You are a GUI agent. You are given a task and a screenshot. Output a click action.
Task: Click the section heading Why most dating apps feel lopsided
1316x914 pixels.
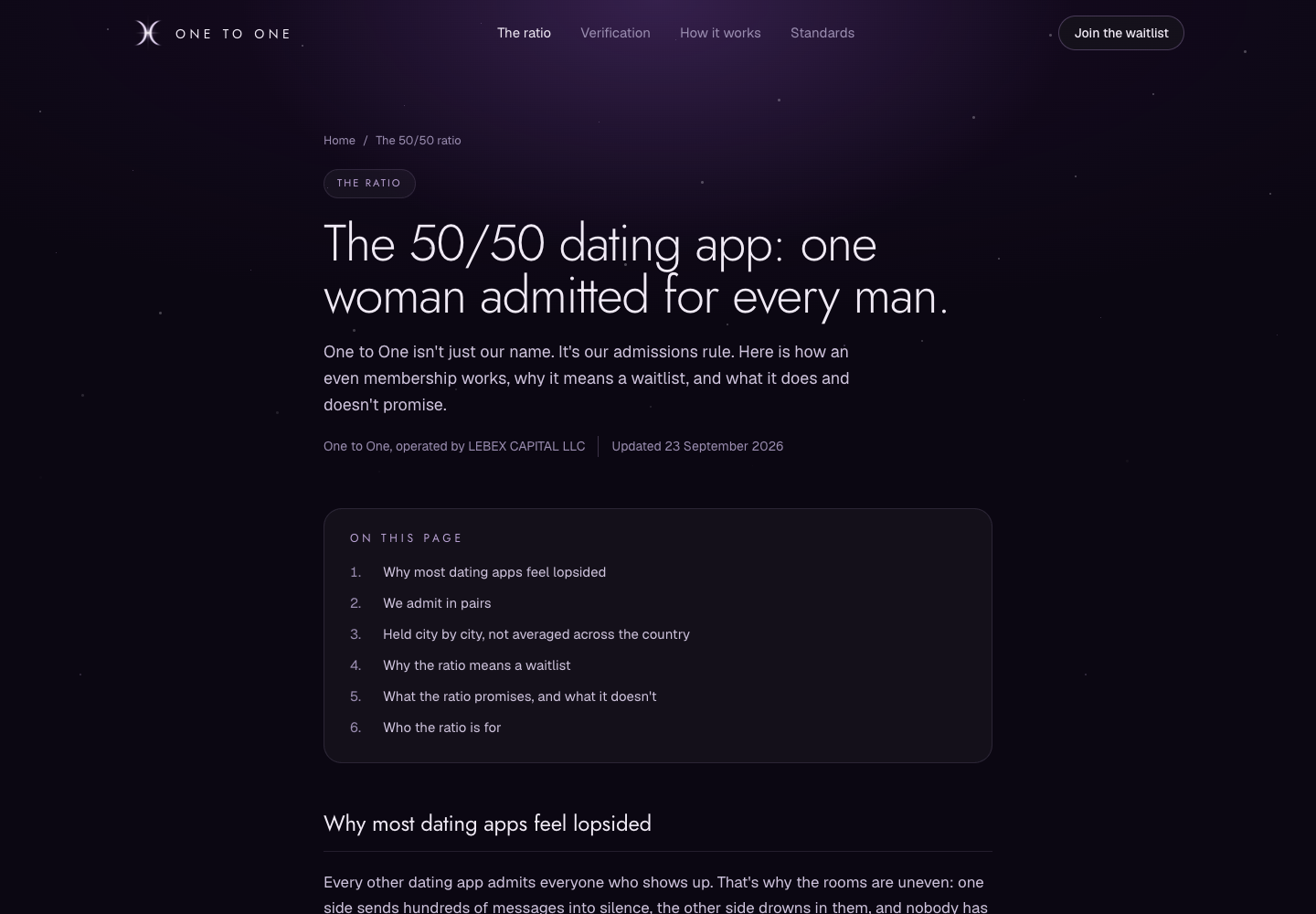(487, 824)
